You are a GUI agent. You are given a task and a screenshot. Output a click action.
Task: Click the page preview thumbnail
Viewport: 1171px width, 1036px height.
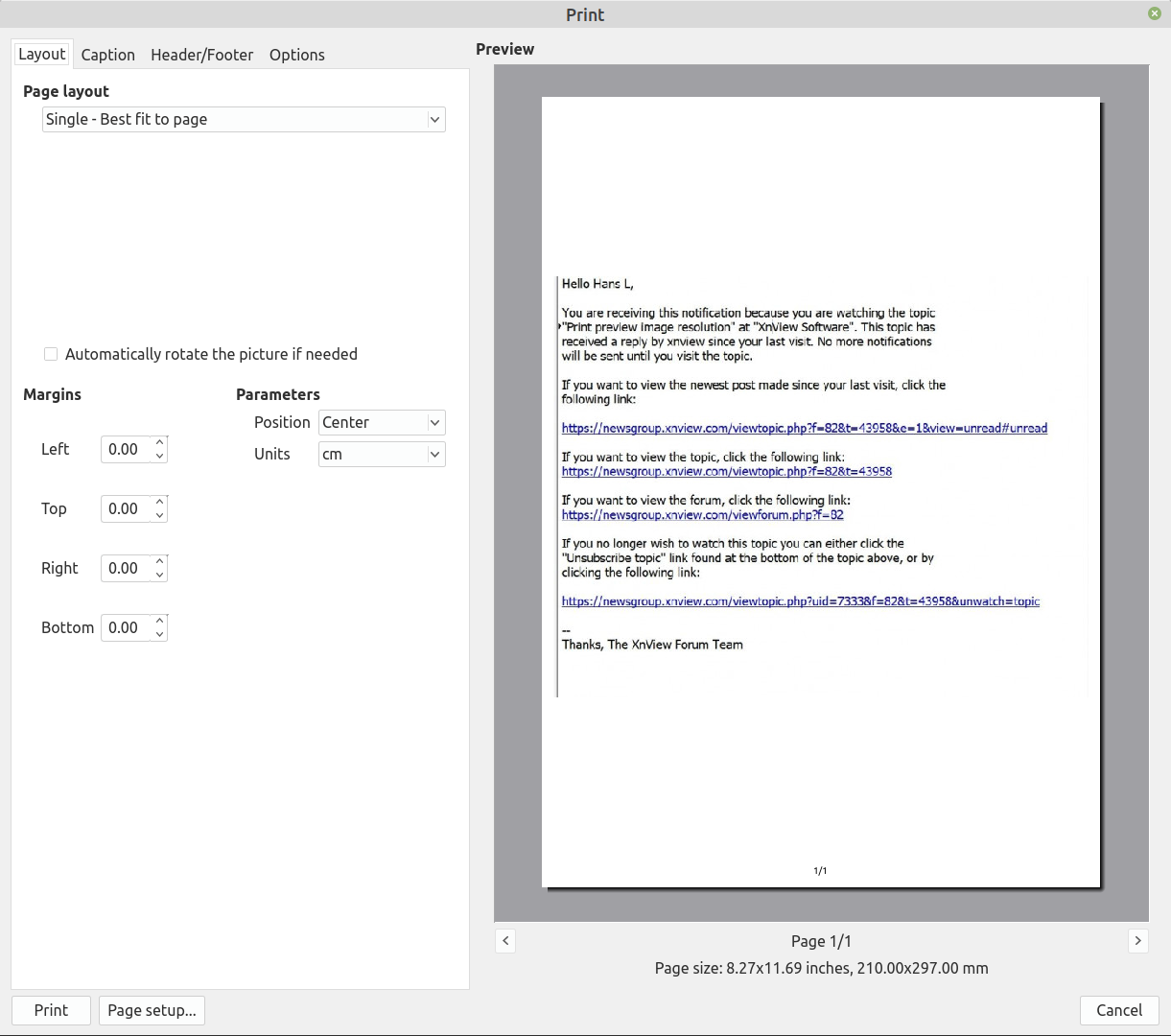click(820, 491)
